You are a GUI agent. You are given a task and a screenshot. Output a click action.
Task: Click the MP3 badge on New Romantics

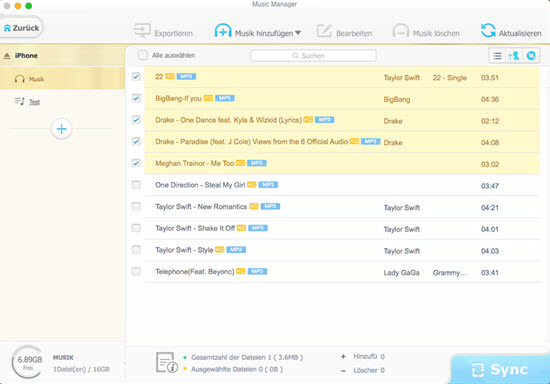[x=270, y=206]
